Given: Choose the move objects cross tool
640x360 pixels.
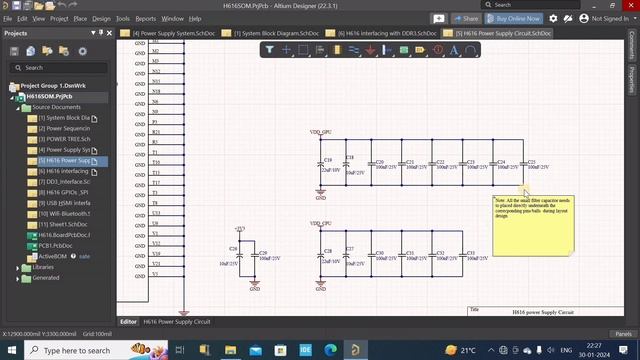Looking at the screenshot, I should tap(286, 50).
